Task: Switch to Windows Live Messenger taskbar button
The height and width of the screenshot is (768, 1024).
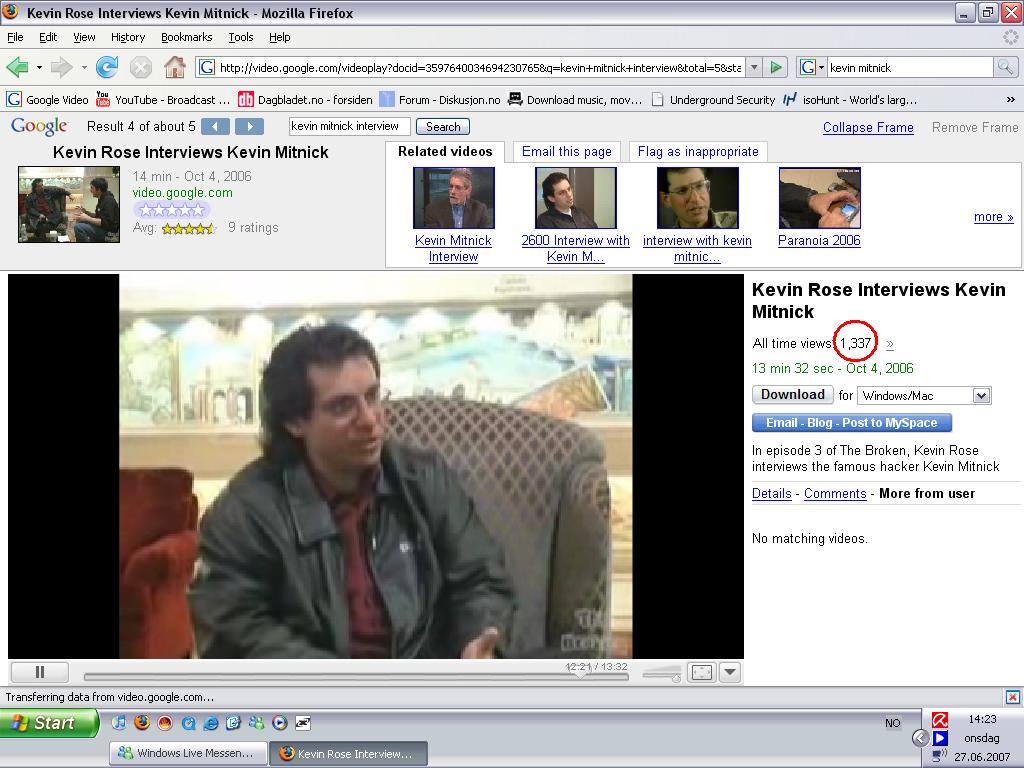Action: pos(188,753)
